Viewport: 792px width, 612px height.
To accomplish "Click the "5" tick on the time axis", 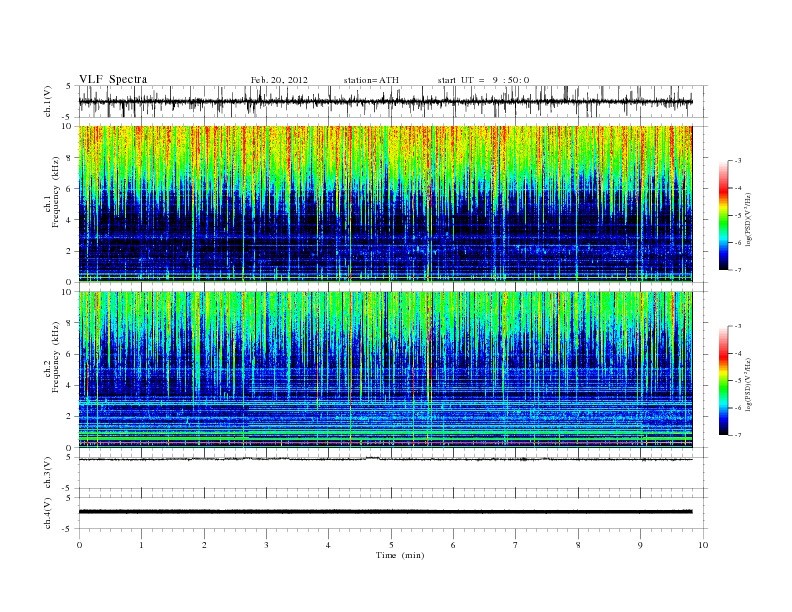I will pos(391,545).
